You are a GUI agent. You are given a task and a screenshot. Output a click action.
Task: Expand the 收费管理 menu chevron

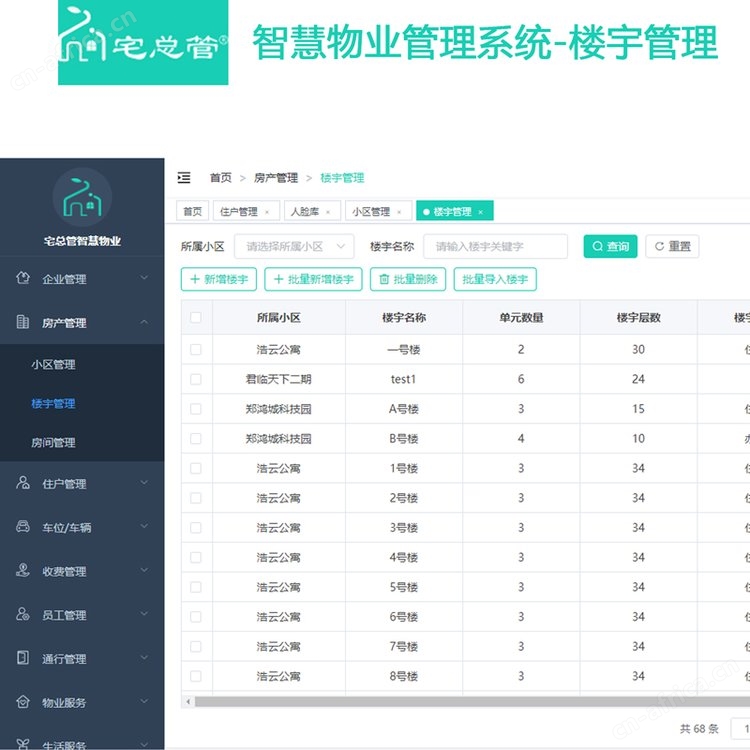(x=144, y=570)
